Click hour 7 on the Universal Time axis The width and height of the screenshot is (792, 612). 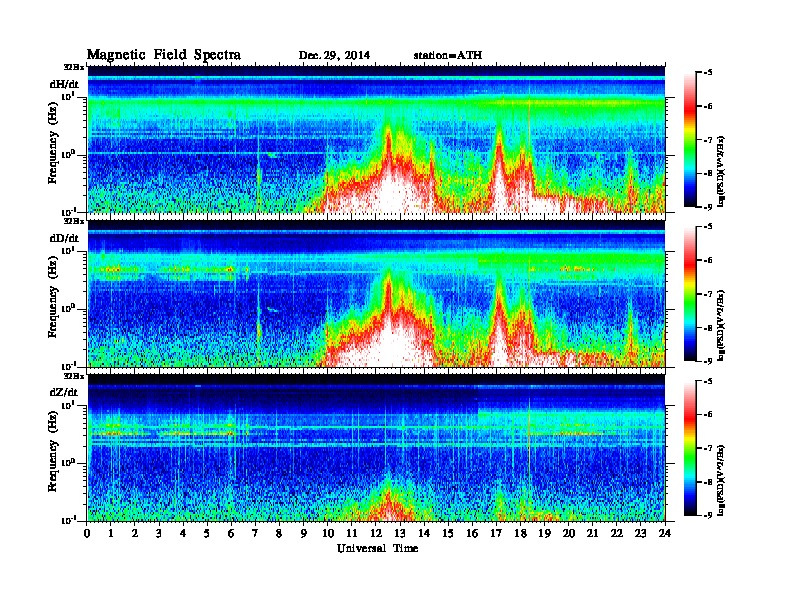[x=256, y=533]
